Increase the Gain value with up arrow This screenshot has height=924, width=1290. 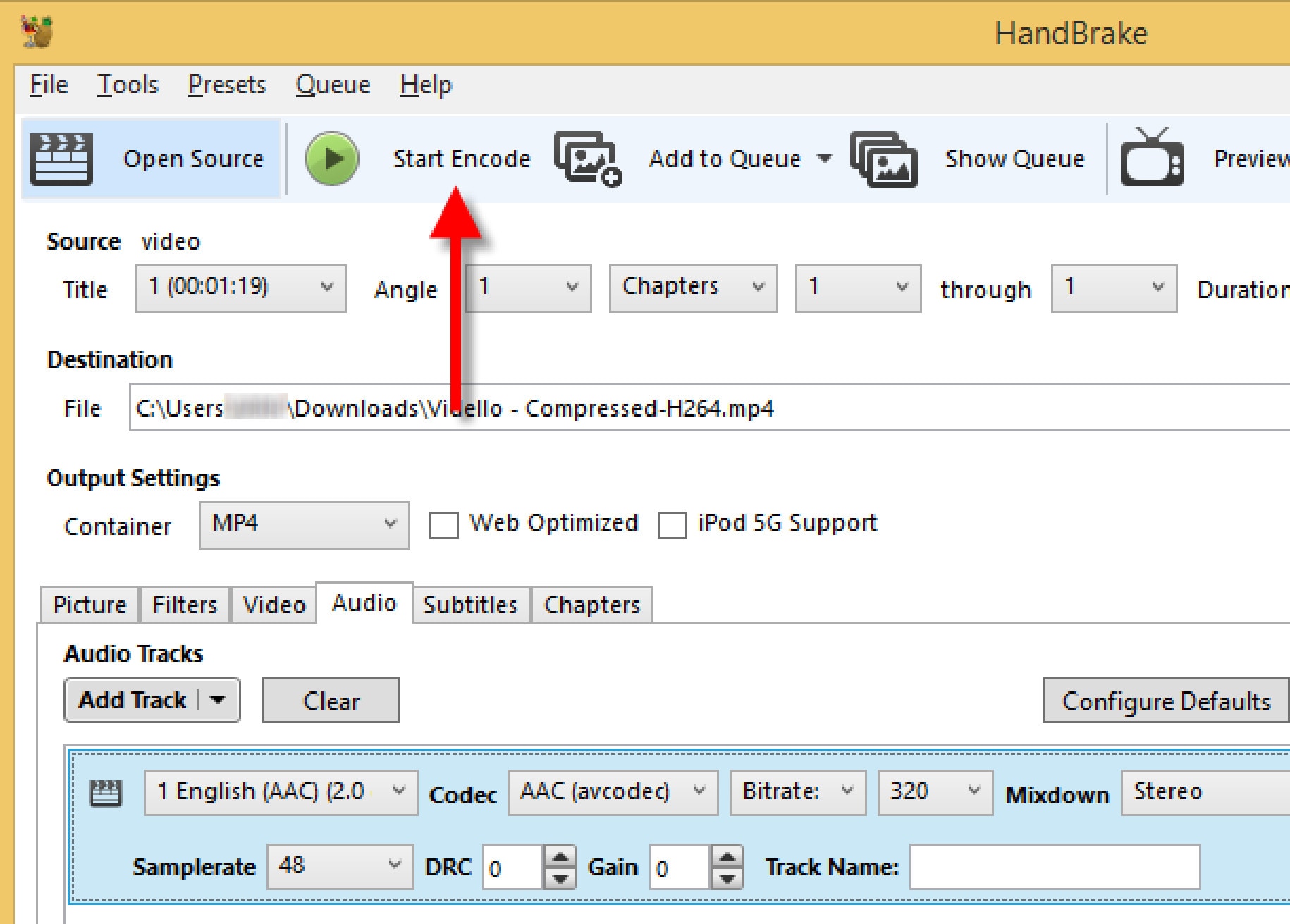pyautogui.click(x=727, y=857)
